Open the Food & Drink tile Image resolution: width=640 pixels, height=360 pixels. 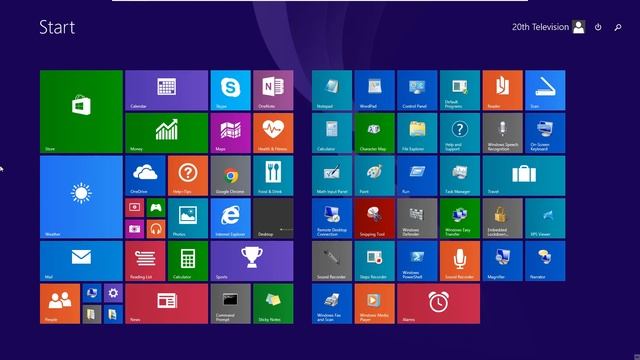[273, 176]
